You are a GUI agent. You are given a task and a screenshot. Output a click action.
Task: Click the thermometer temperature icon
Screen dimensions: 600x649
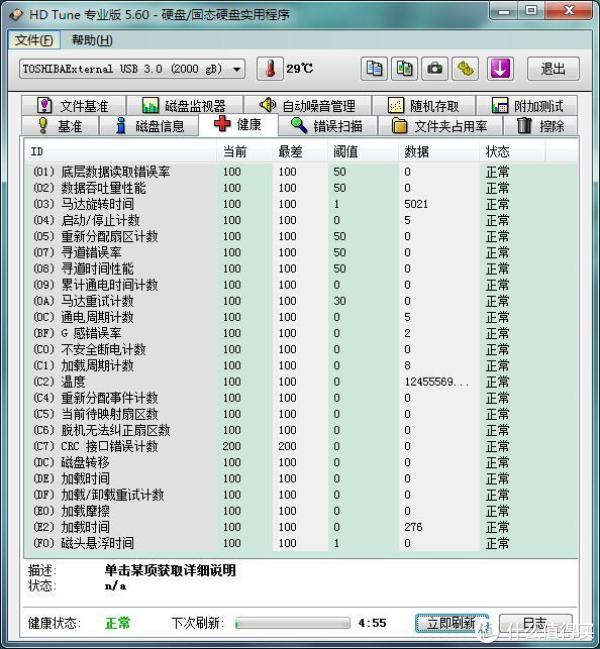point(270,69)
